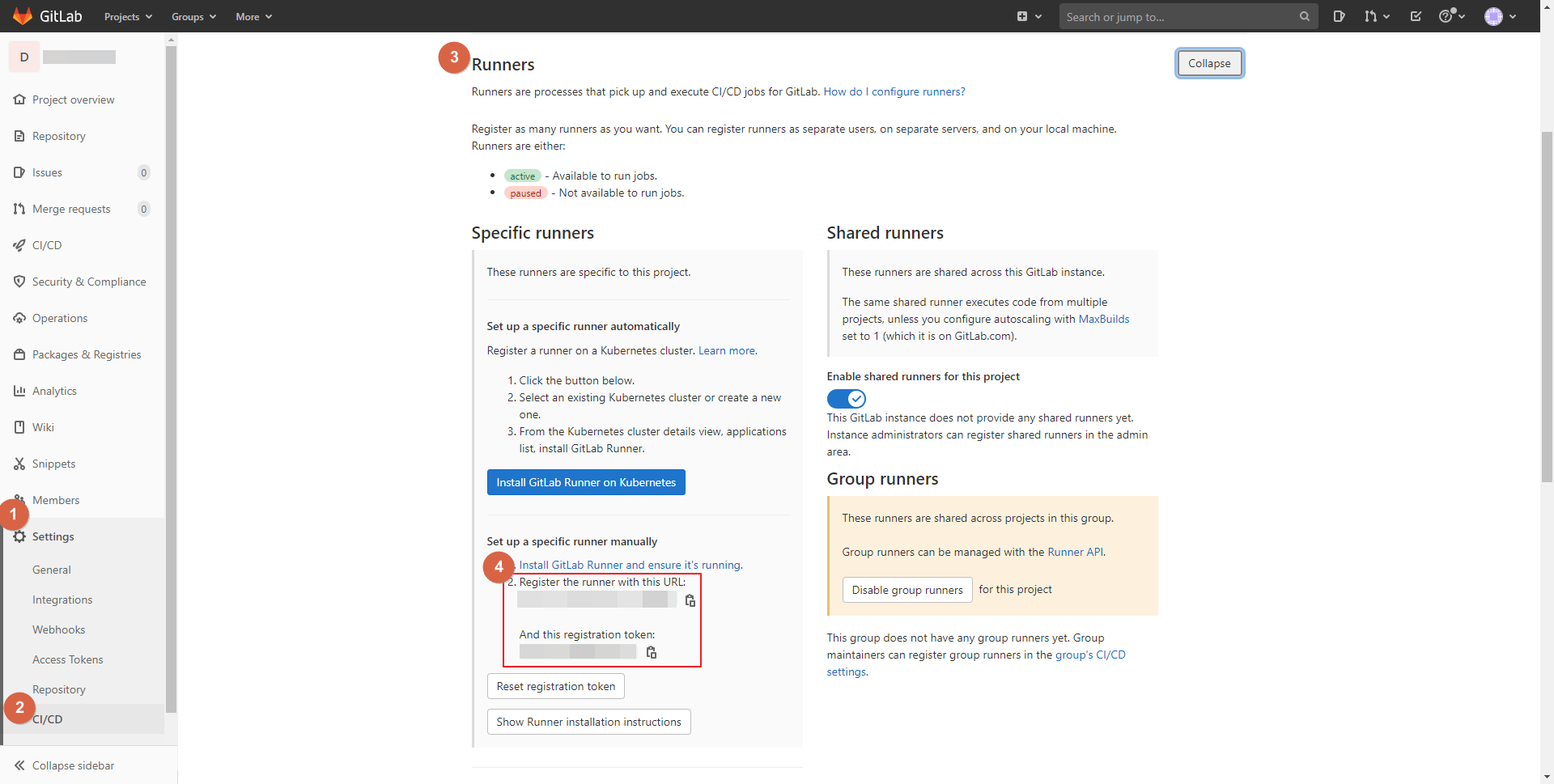Click the Packages & Registries icon
This screenshot has width=1554, height=784.
tap(19, 354)
